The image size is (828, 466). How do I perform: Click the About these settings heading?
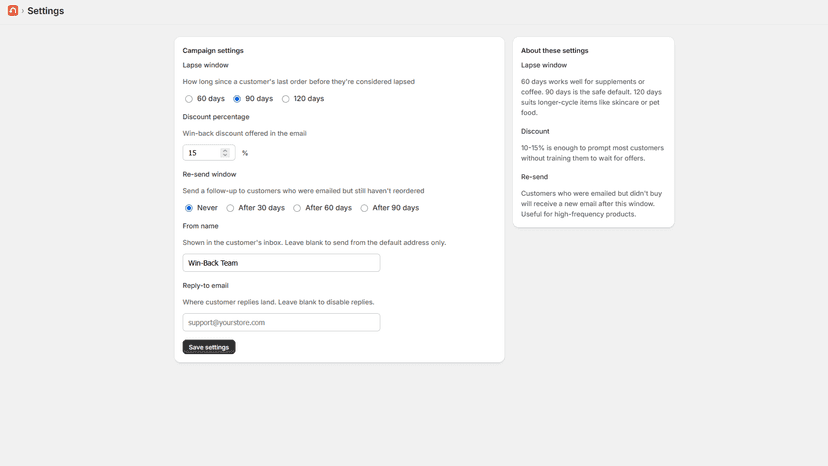pos(554,51)
